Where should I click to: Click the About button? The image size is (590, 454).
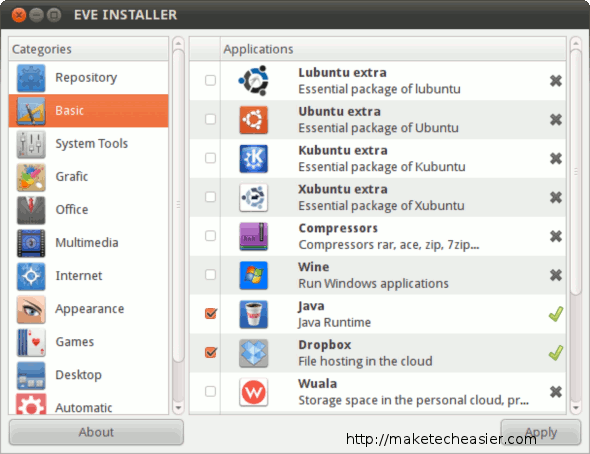[96, 432]
